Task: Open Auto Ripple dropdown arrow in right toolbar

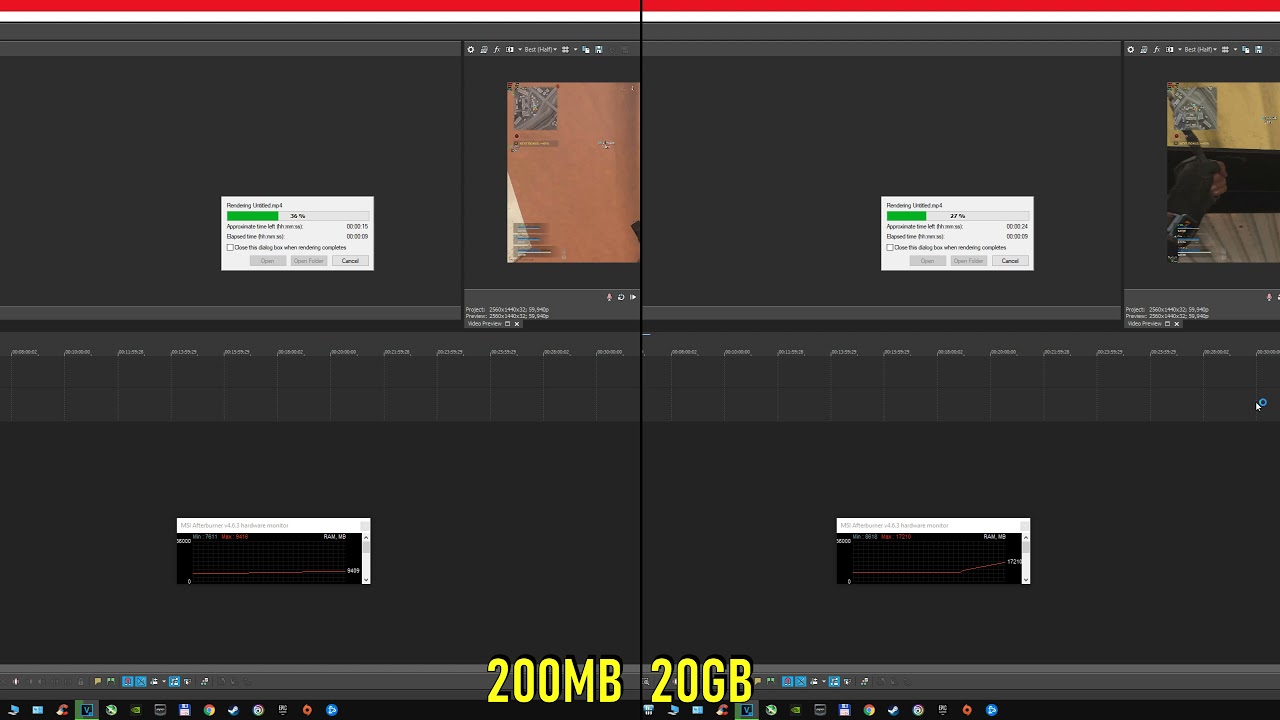Action: [824, 681]
